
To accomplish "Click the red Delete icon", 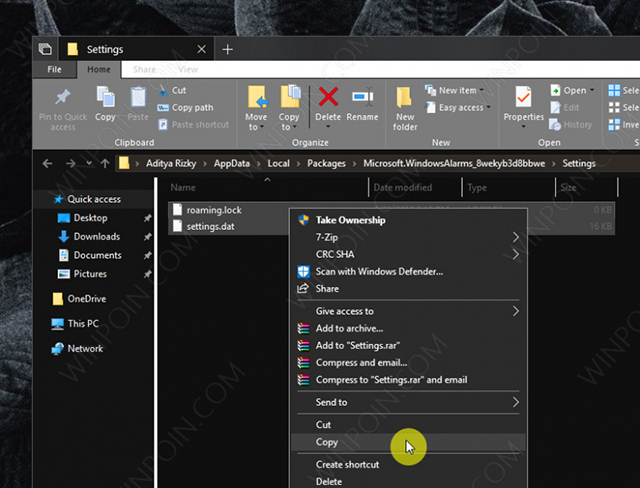I will tap(328, 96).
